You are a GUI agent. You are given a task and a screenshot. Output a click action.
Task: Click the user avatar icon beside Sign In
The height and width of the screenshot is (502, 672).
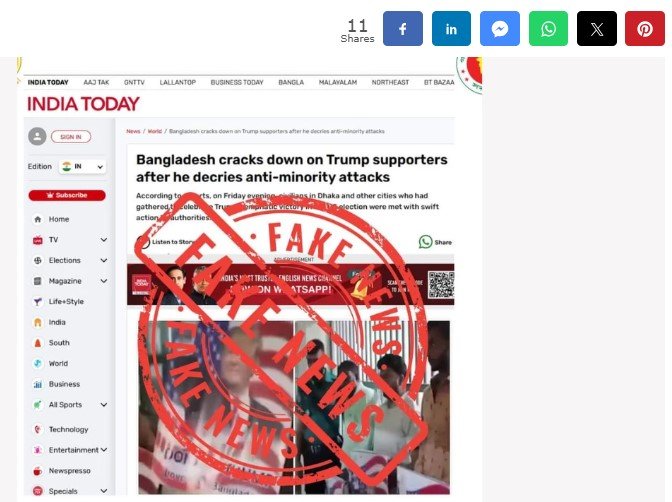(37, 136)
